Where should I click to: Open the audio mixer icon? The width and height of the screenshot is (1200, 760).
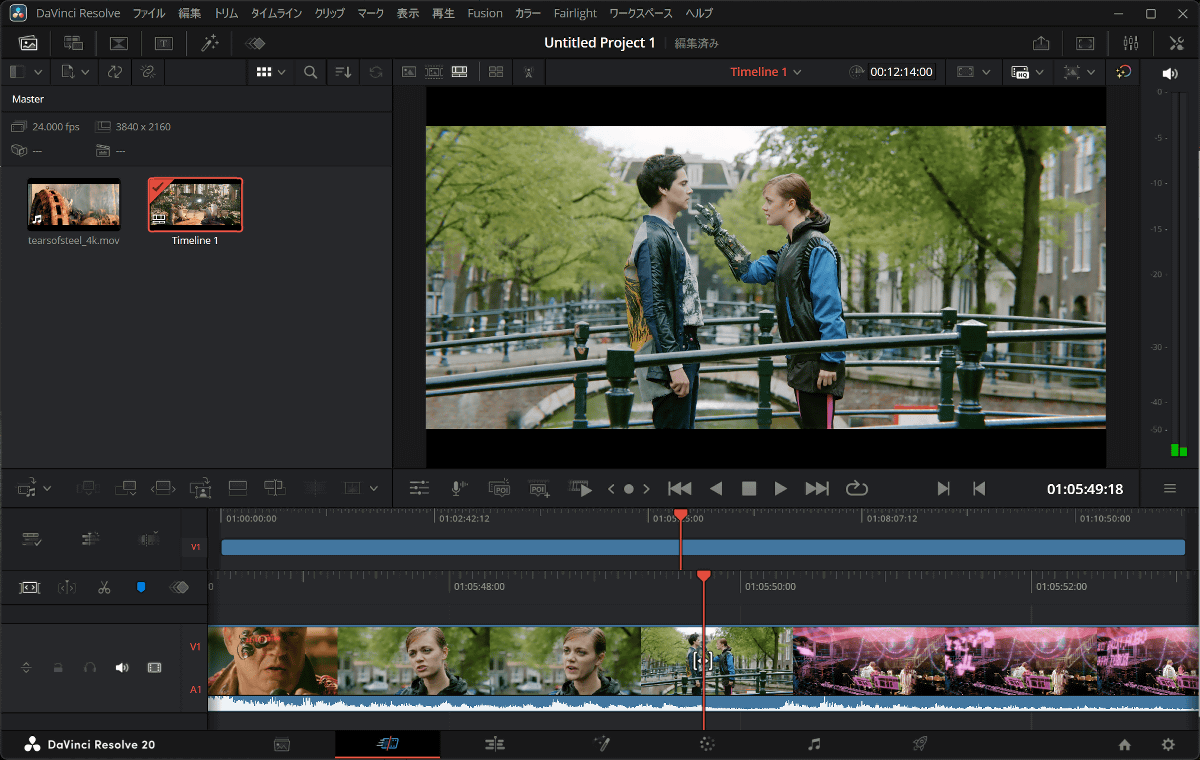point(1131,43)
